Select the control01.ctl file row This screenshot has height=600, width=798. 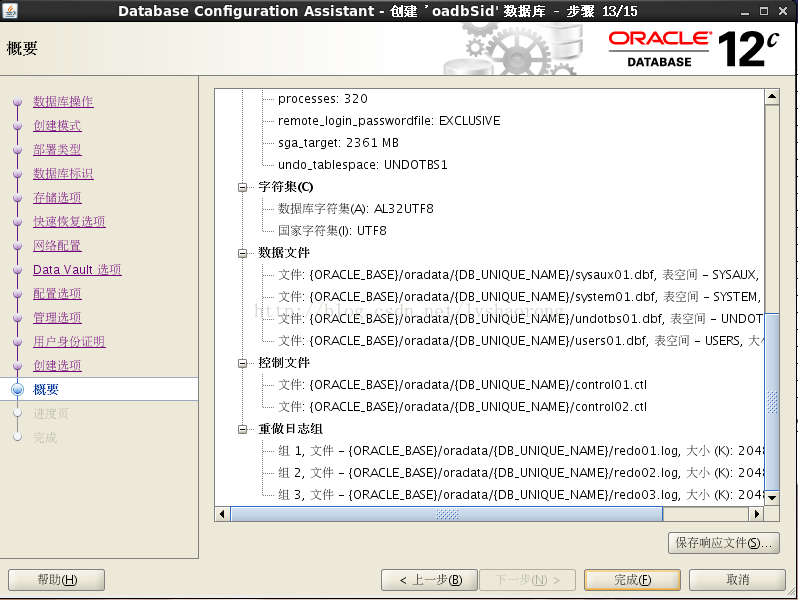462,385
